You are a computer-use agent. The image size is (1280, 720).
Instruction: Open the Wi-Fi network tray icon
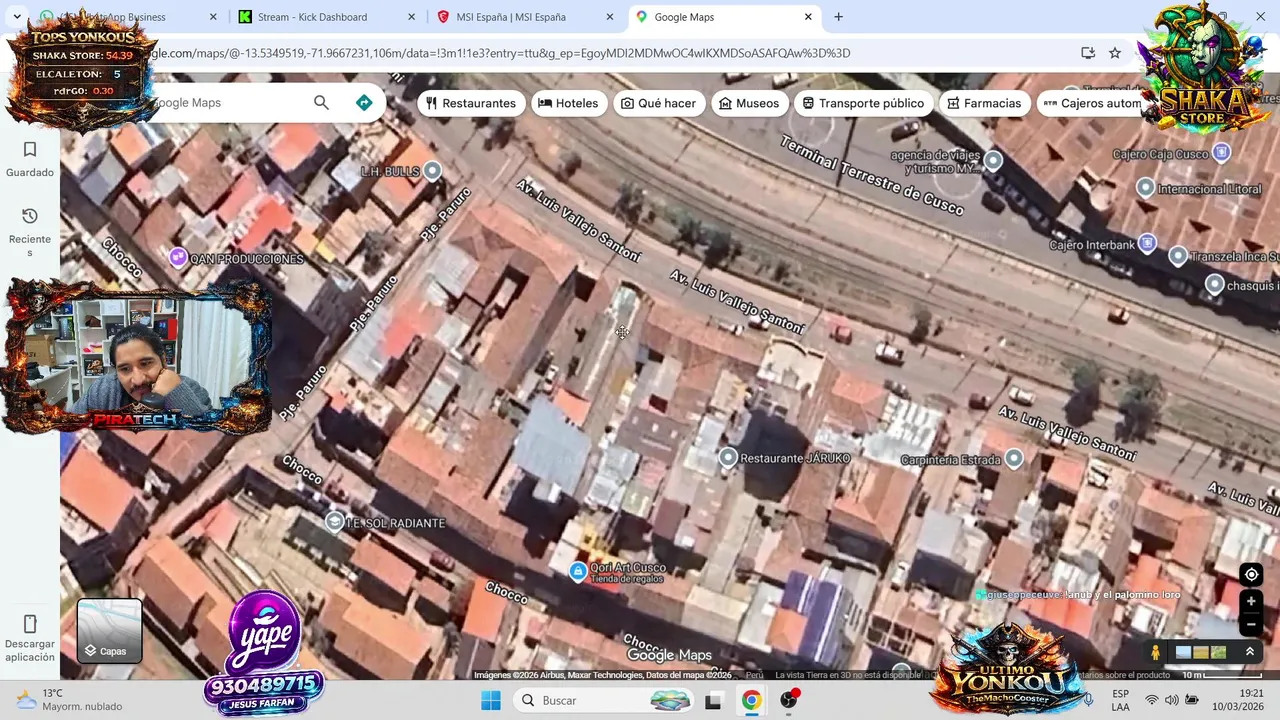(x=1152, y=700)
